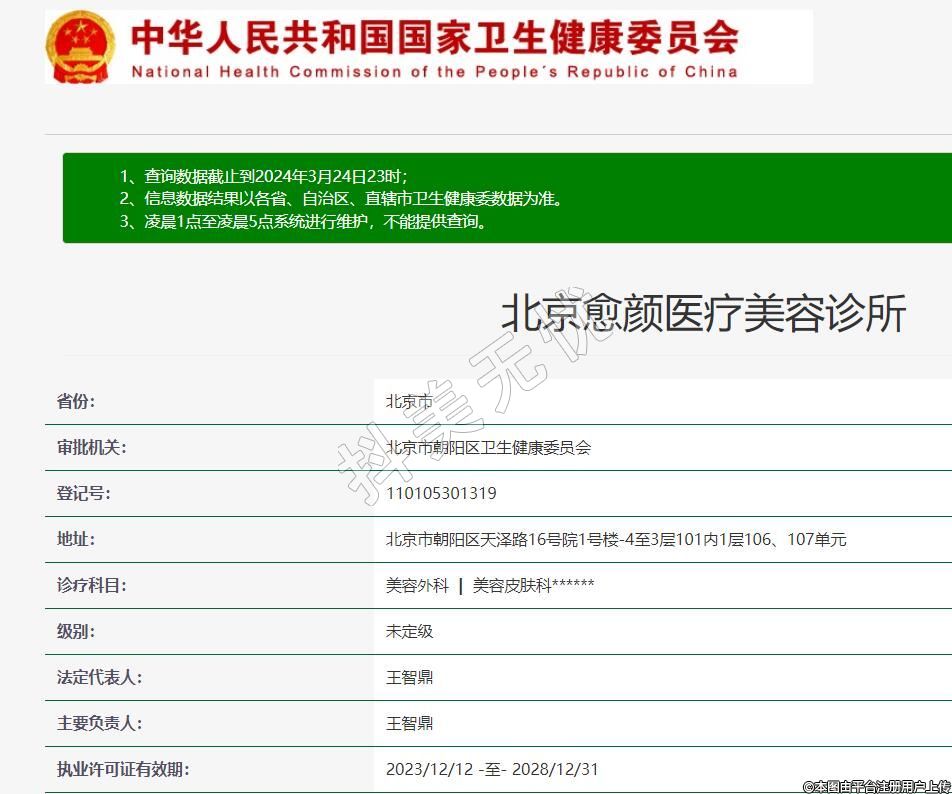Viewport: 952px width, 794px height.
Task: Click the 执业许可证有效期 row label
Action: click(123, 770)
